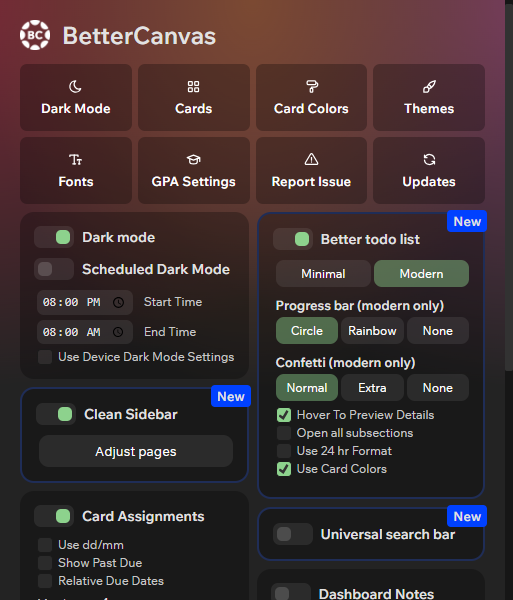Screen dimensions: 513x600
Task: Click the clock icon in Start Time field
Action: pyautogui.click(x=118, y=302)
